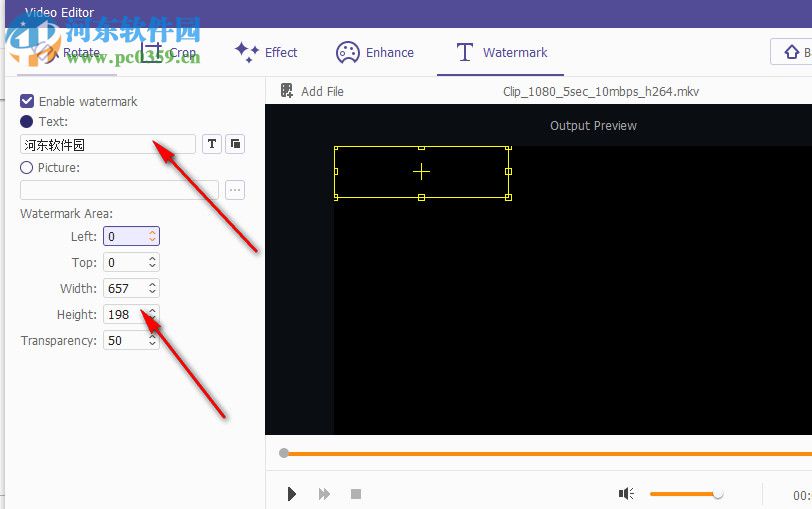Increase the Left value stepper
This screenshot has height=509, width=812.
[x=152, y=232]
